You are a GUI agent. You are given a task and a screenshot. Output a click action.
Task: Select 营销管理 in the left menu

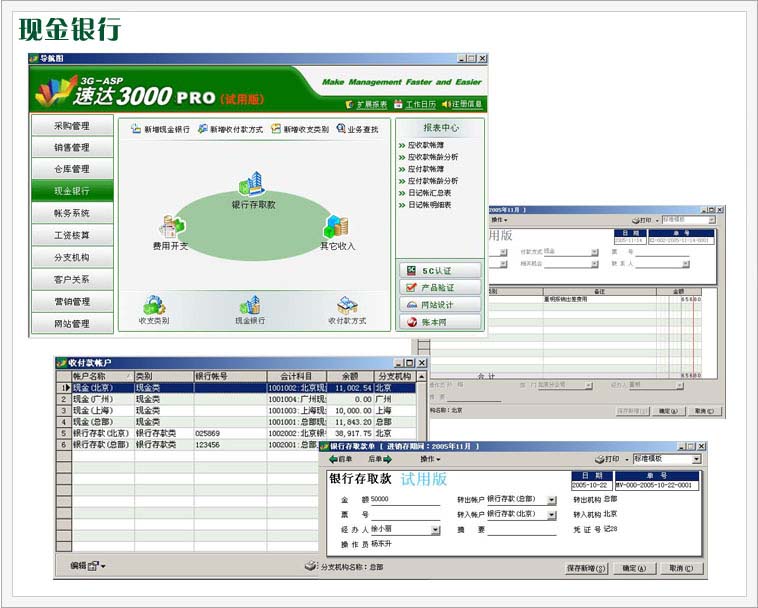click(x=72, y=302)
